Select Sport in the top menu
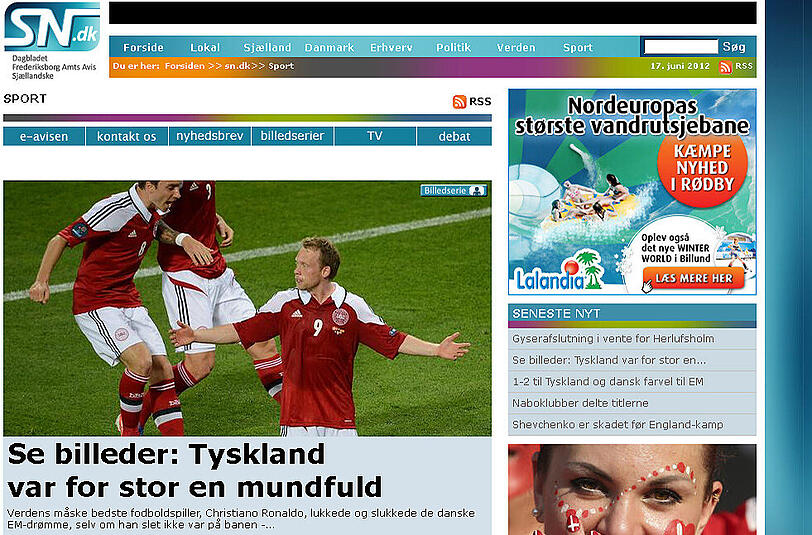 (x=577, y=48)
